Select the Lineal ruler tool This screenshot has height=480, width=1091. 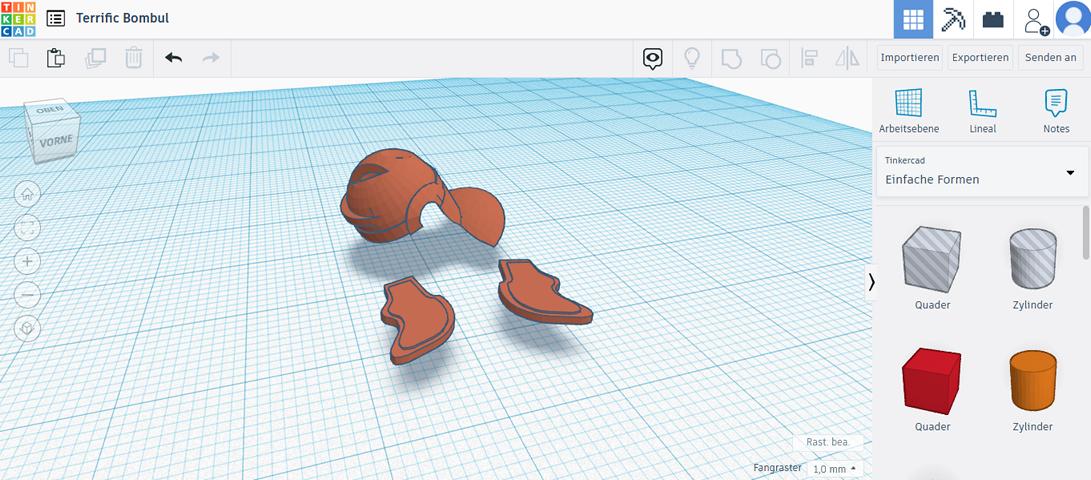pos(982,110)
